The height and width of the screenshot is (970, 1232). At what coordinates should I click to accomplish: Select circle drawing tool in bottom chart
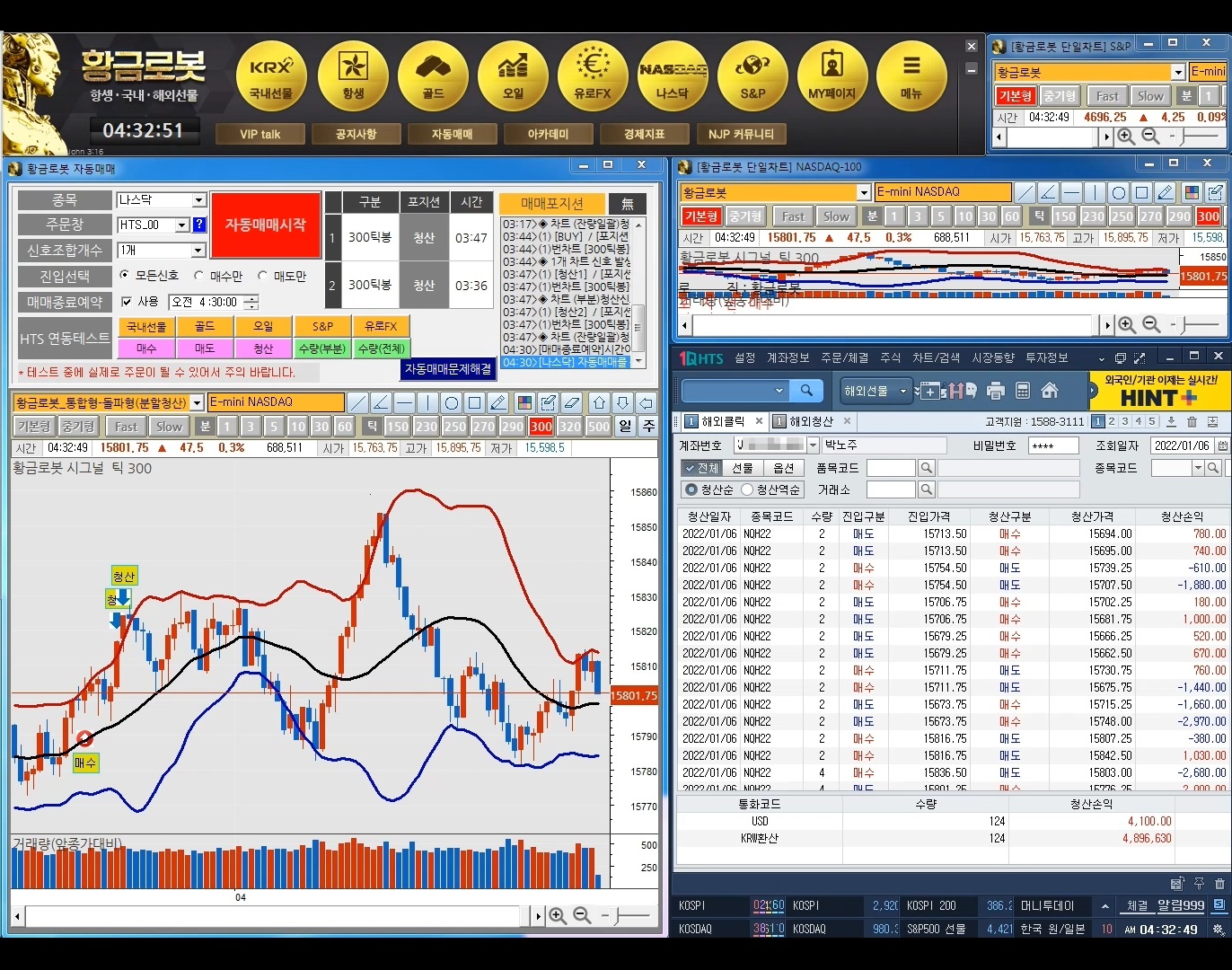452,402
